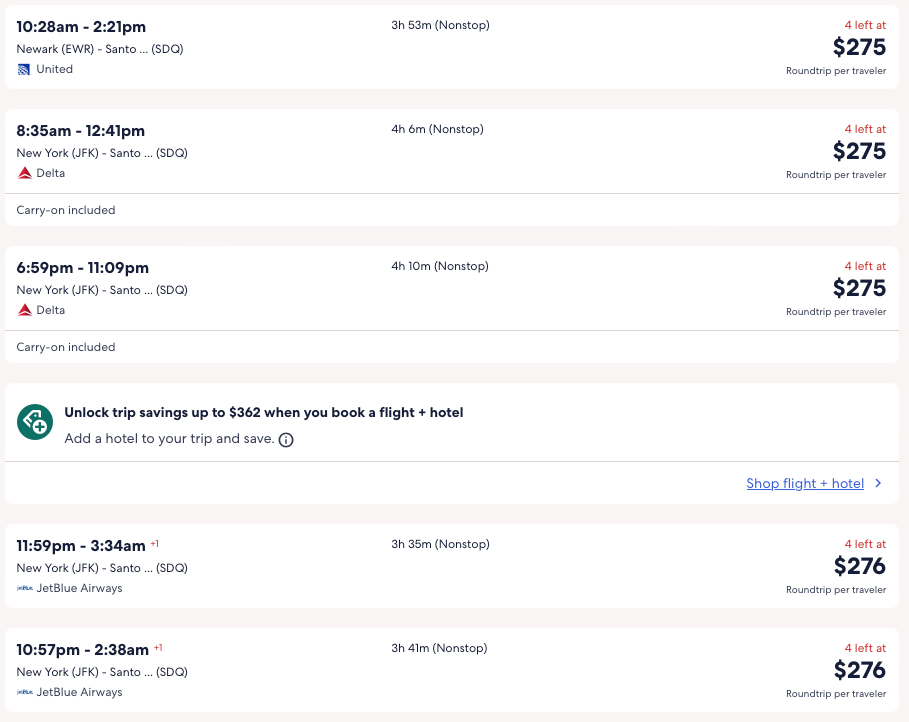Click the JetBlue logo on 10:57pm flight
Viewport: 909px width, 722px height.
pos(25,692)
